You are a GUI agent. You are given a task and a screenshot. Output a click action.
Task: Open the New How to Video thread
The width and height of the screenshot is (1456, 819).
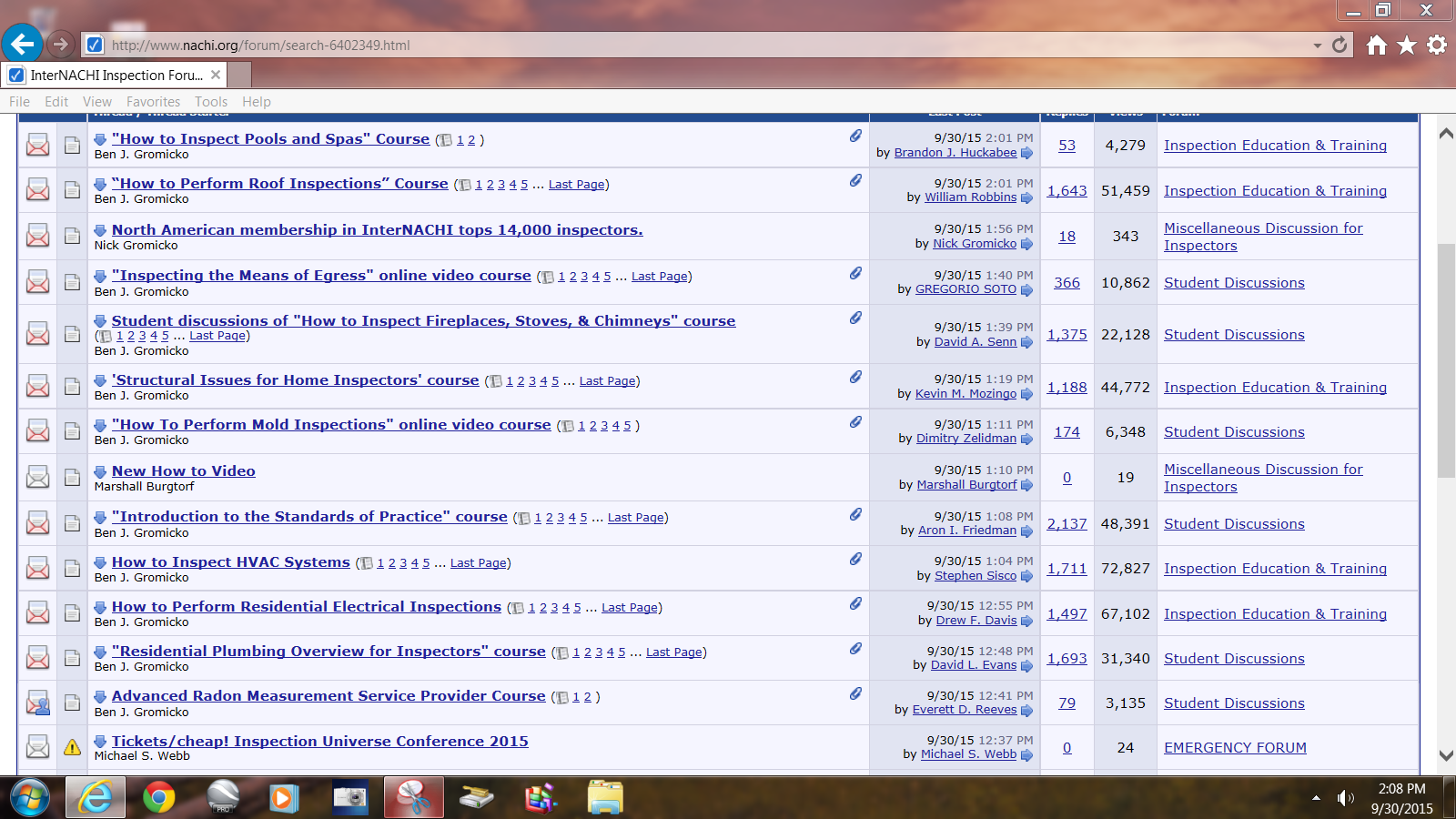tap(183, 470)
